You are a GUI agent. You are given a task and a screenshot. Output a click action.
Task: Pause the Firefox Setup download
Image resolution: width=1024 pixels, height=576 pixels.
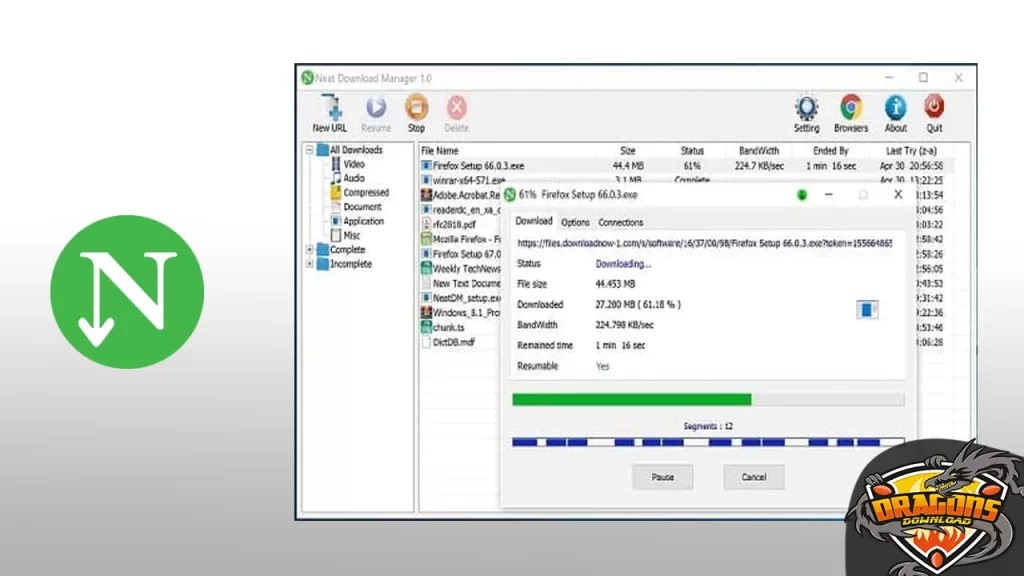coord(662,477)
